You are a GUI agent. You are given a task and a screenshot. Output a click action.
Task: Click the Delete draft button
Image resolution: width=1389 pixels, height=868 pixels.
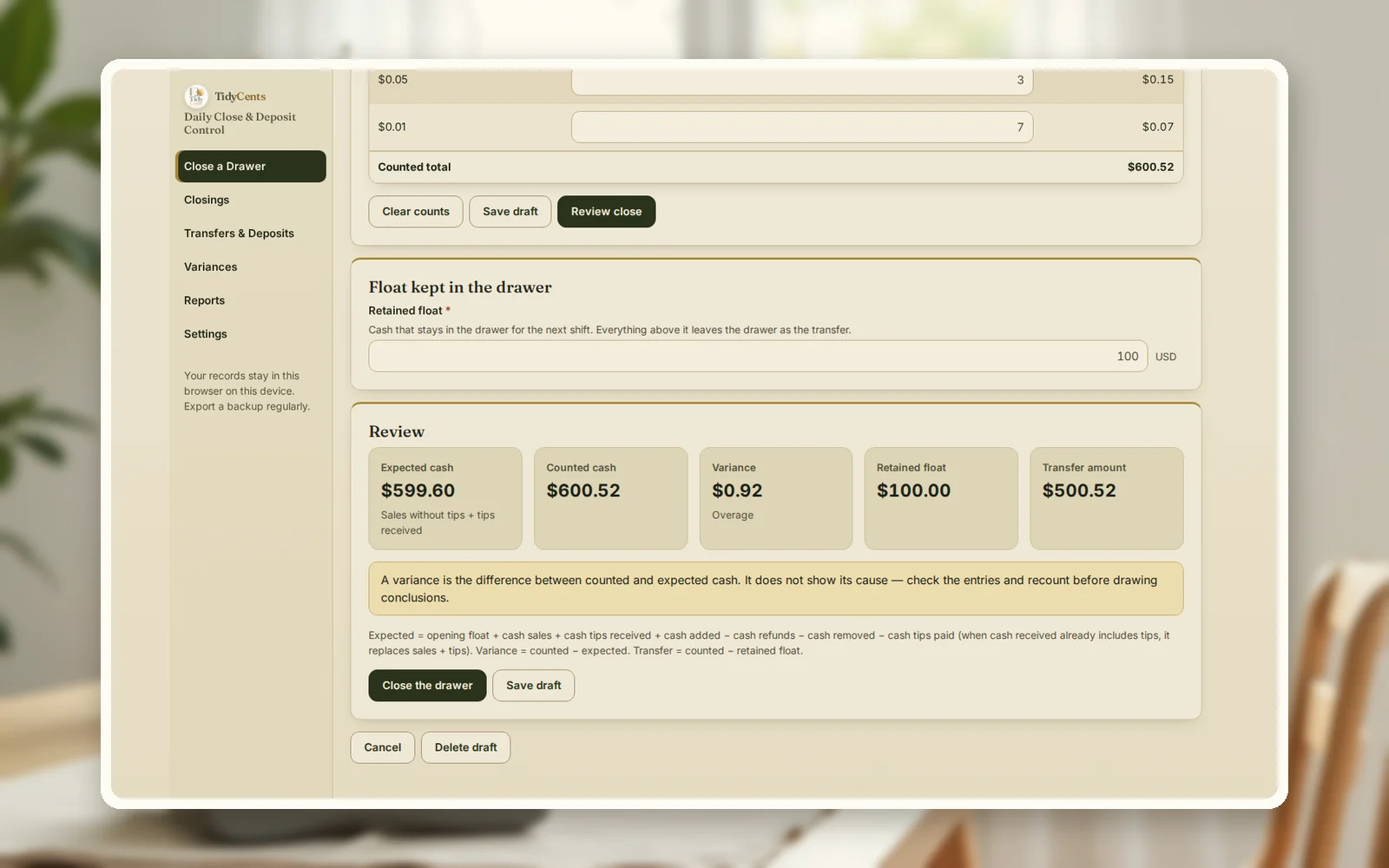[466, 747]
